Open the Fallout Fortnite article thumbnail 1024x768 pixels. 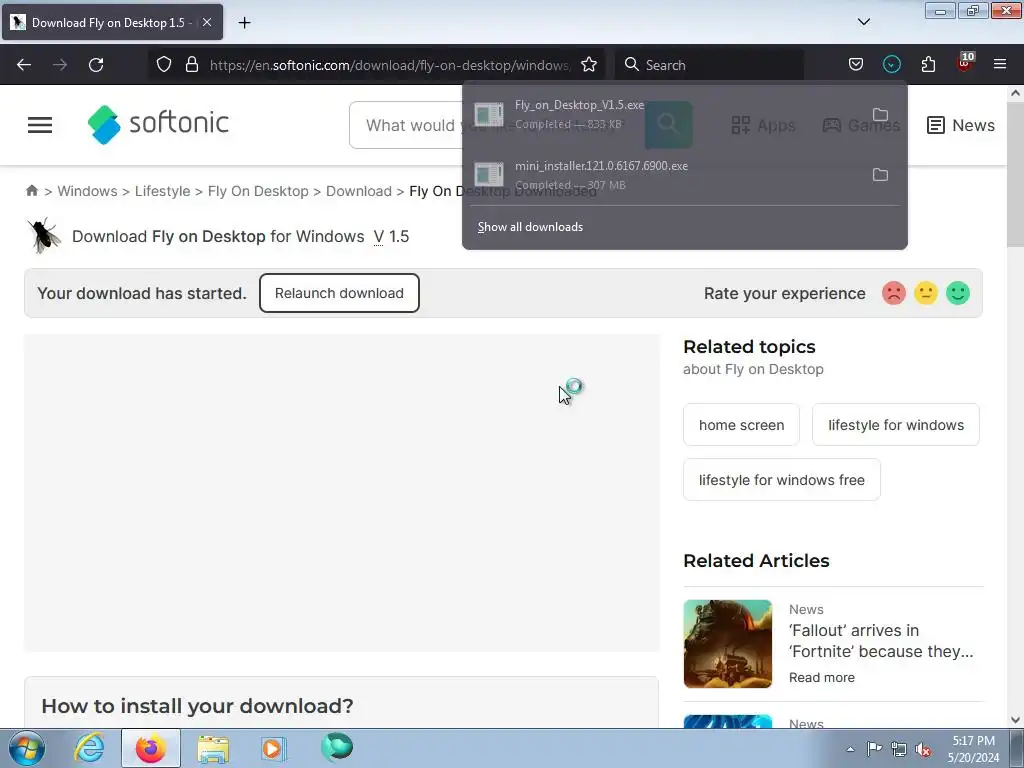click(x=728, y=643)
